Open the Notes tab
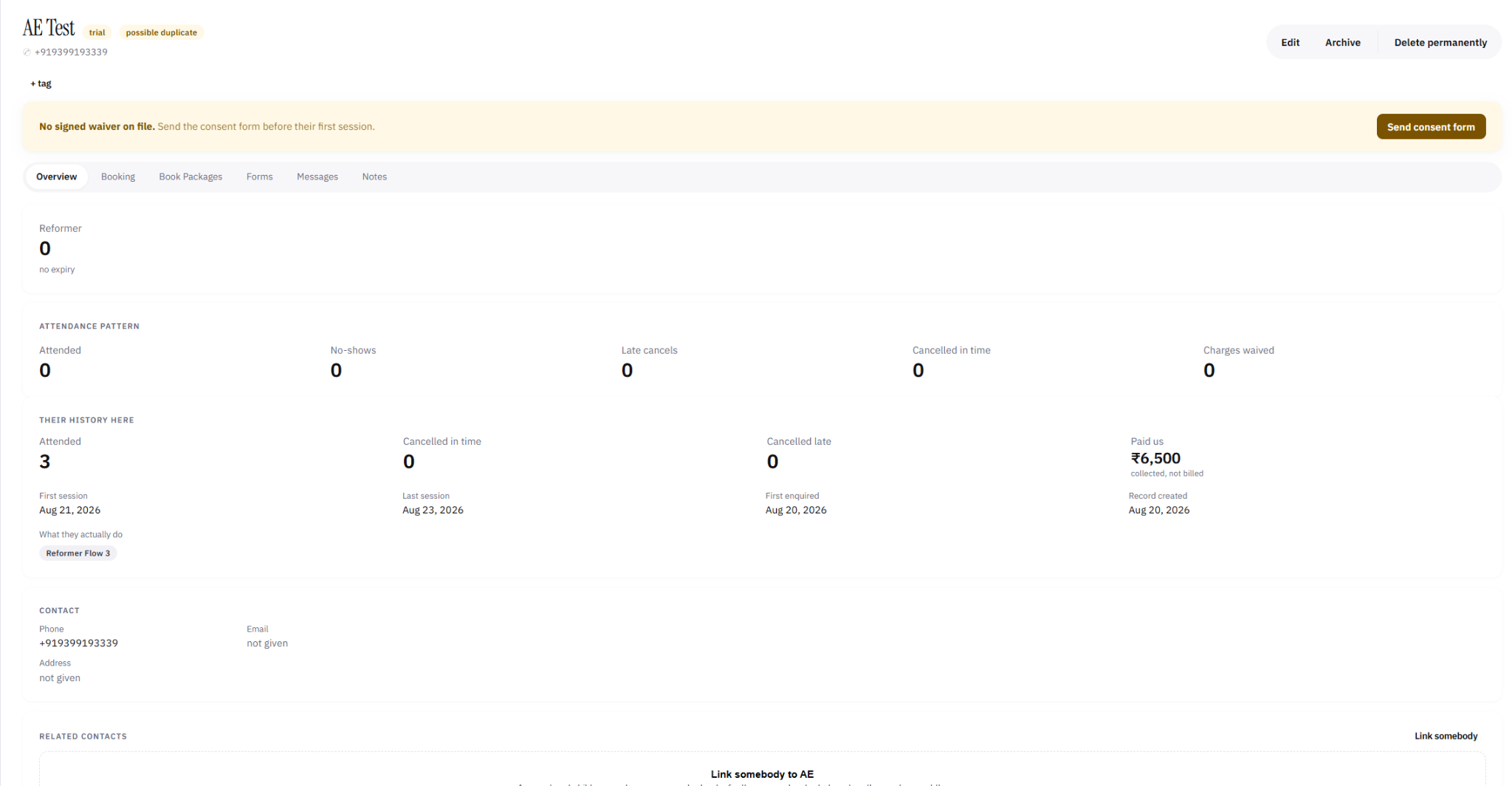This screenshot has height=786, width=1512. coord(374,177)
